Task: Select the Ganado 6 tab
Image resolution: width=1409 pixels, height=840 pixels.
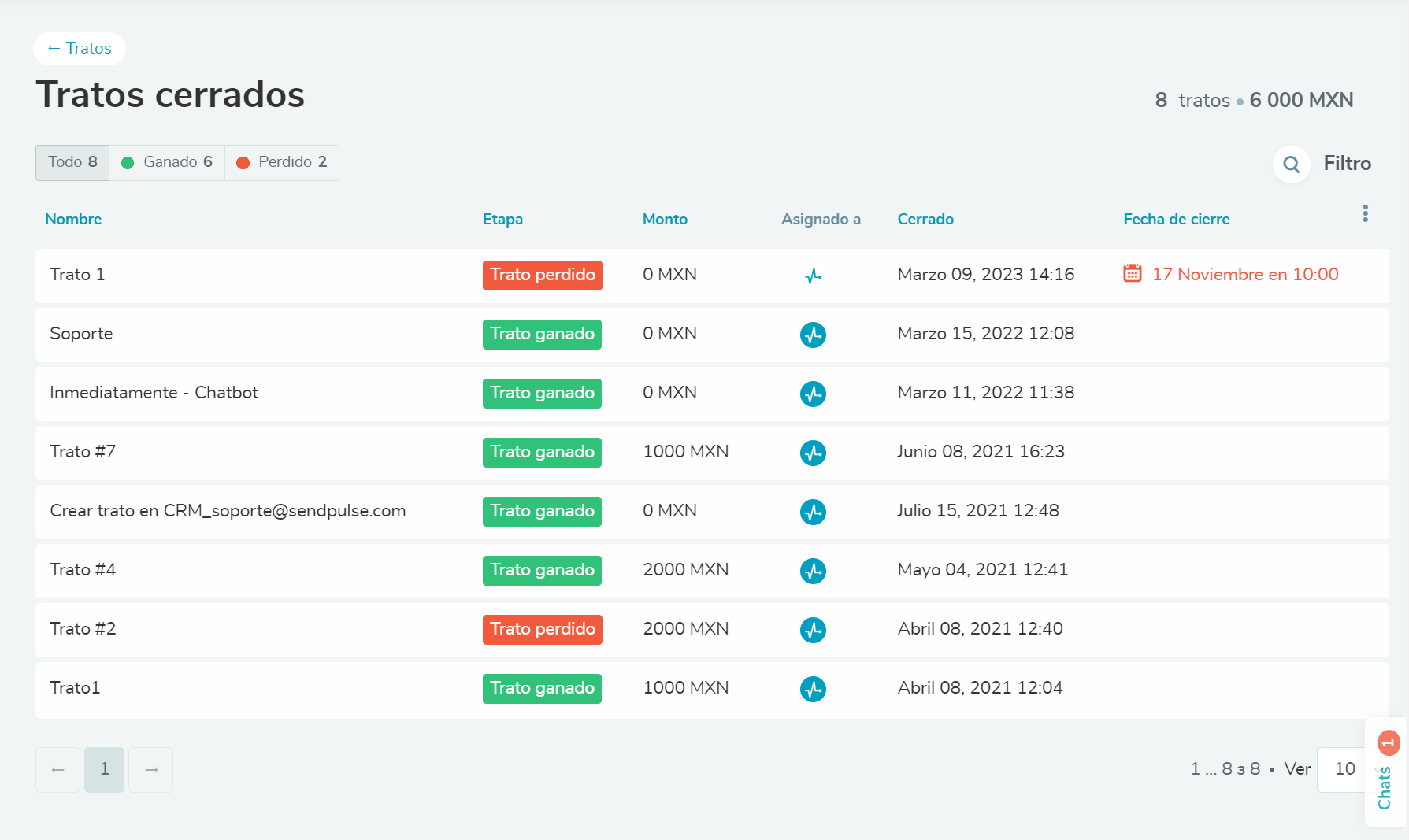Action: (167, 162)
